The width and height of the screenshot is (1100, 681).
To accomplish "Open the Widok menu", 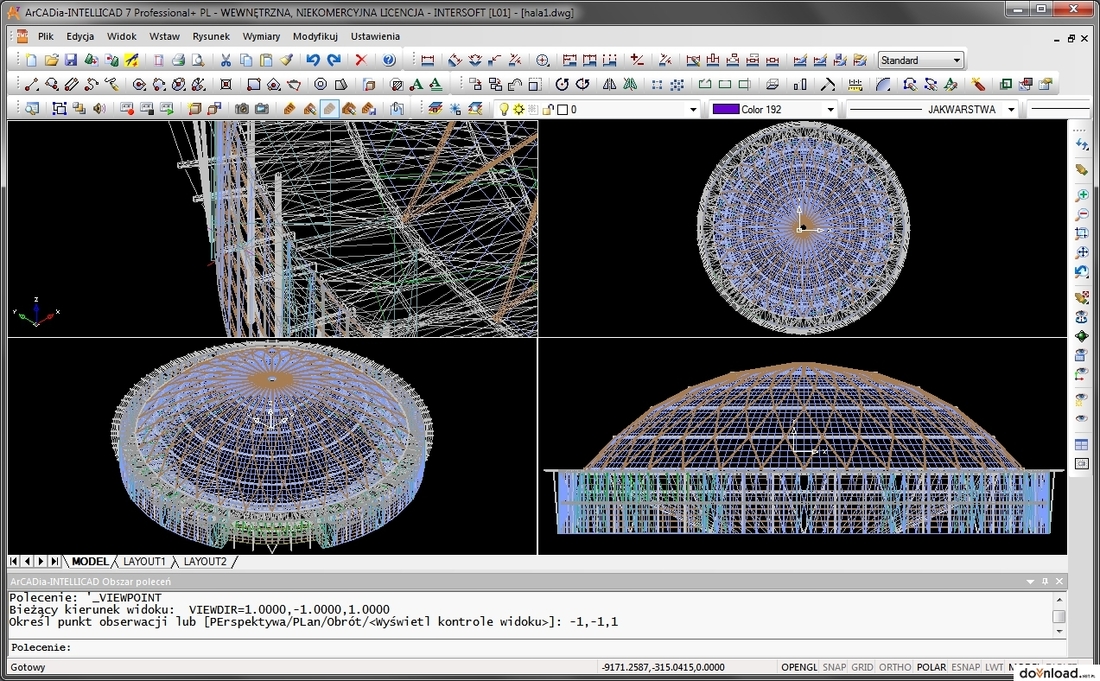I will tap(121, 36).
